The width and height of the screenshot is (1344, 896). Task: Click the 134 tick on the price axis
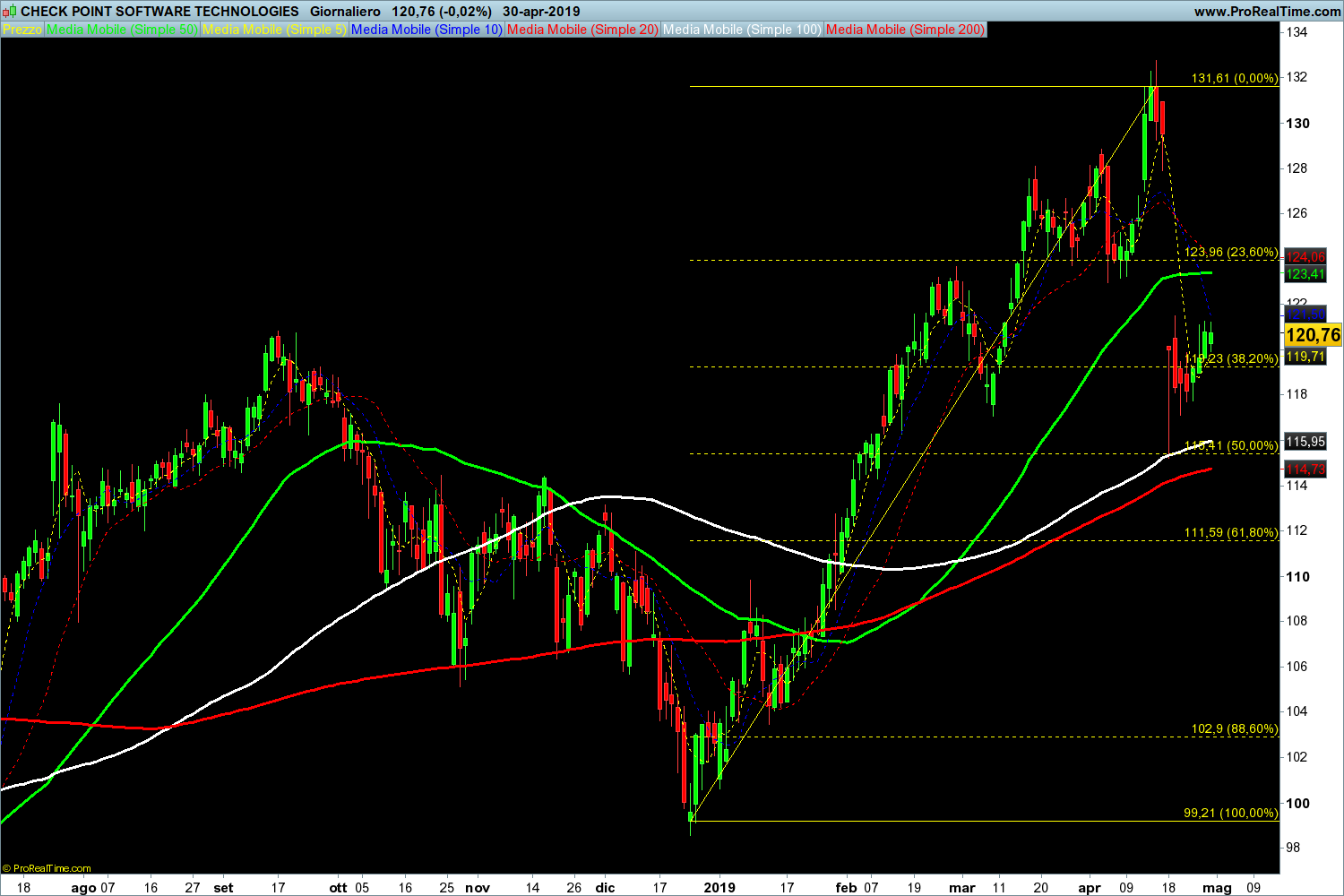pos(1297,33)
